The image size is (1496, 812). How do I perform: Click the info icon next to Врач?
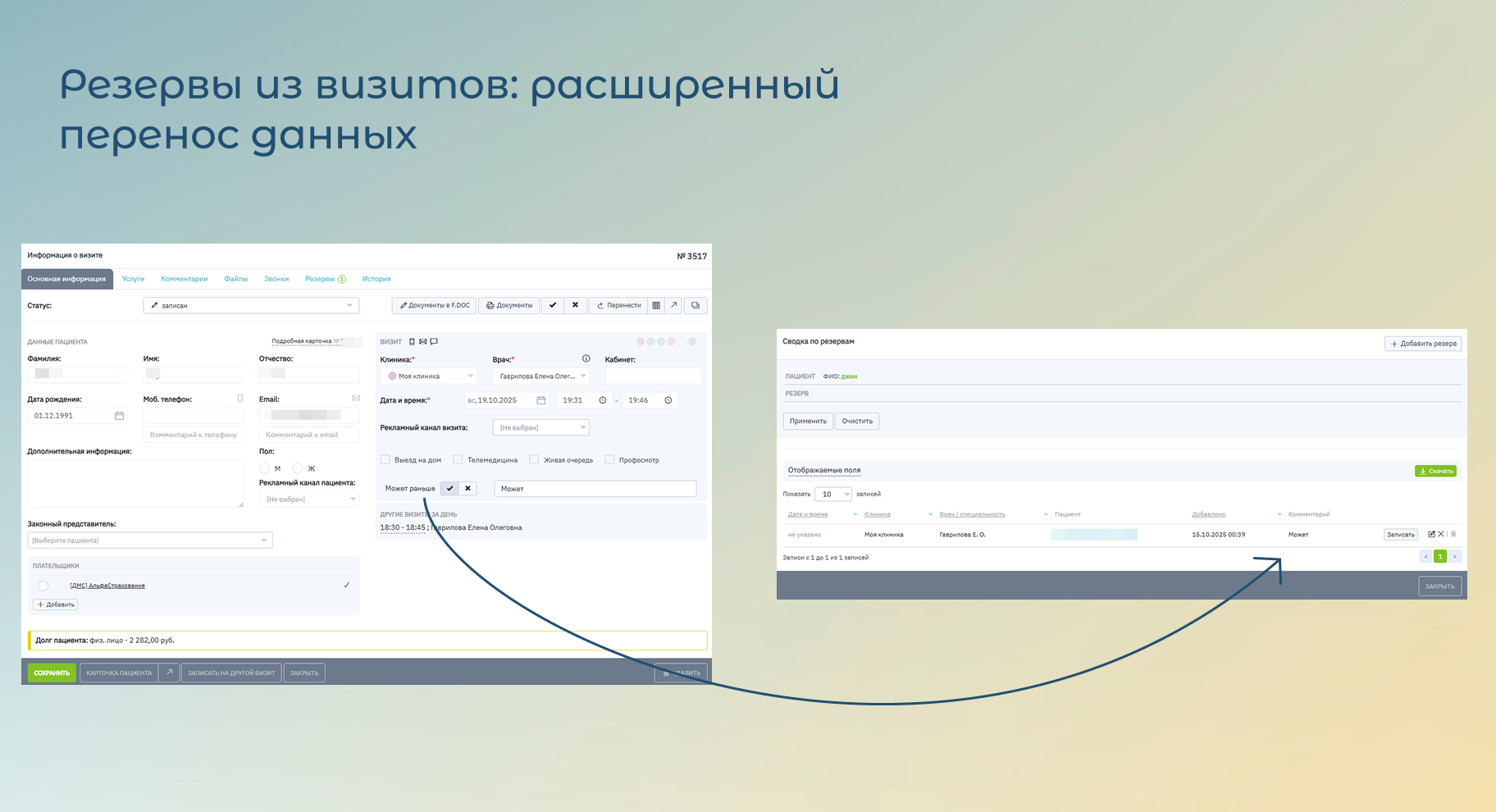(x=586, y=358)
